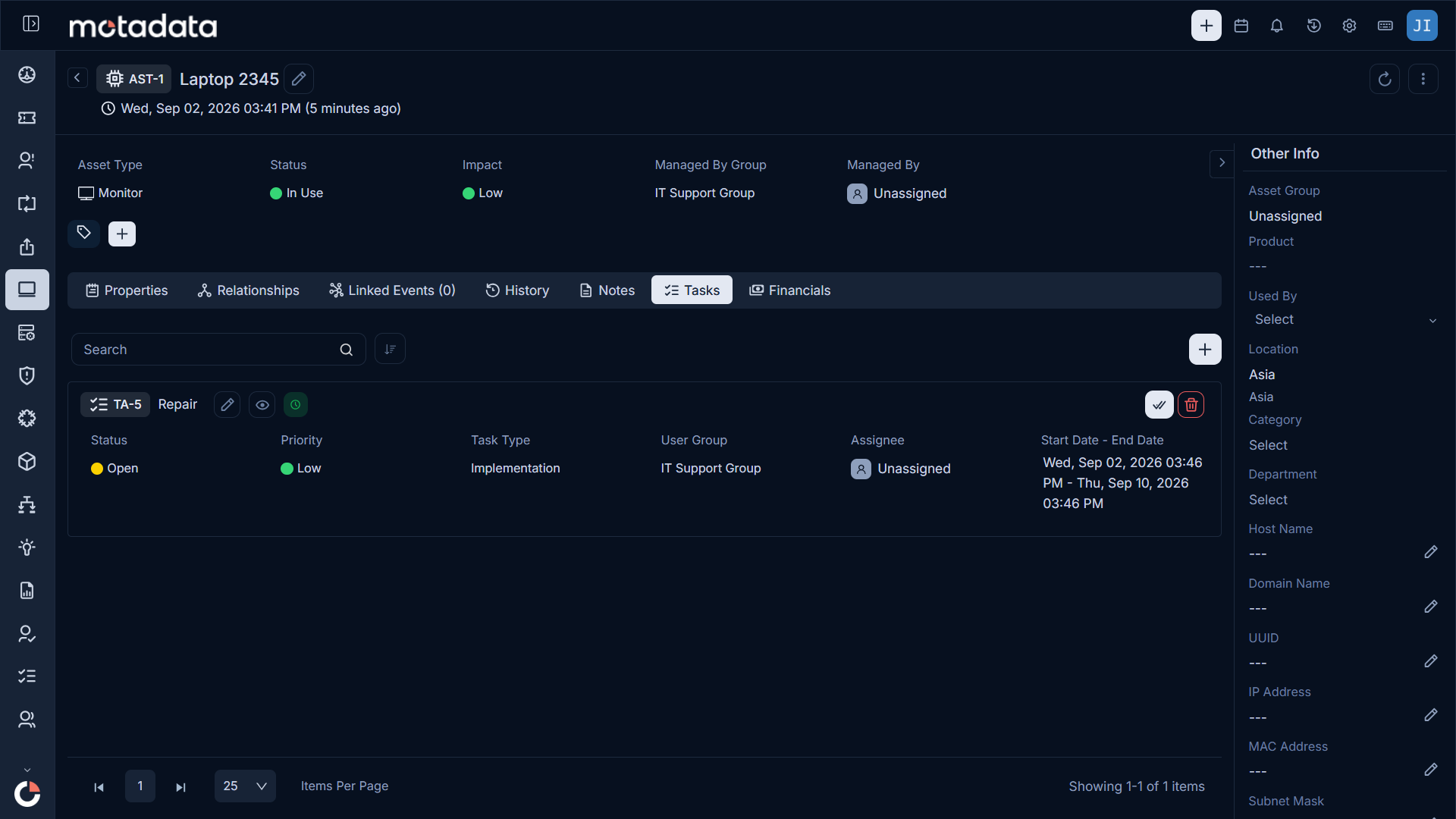Edit the Domain Name field

point(1431,607)
